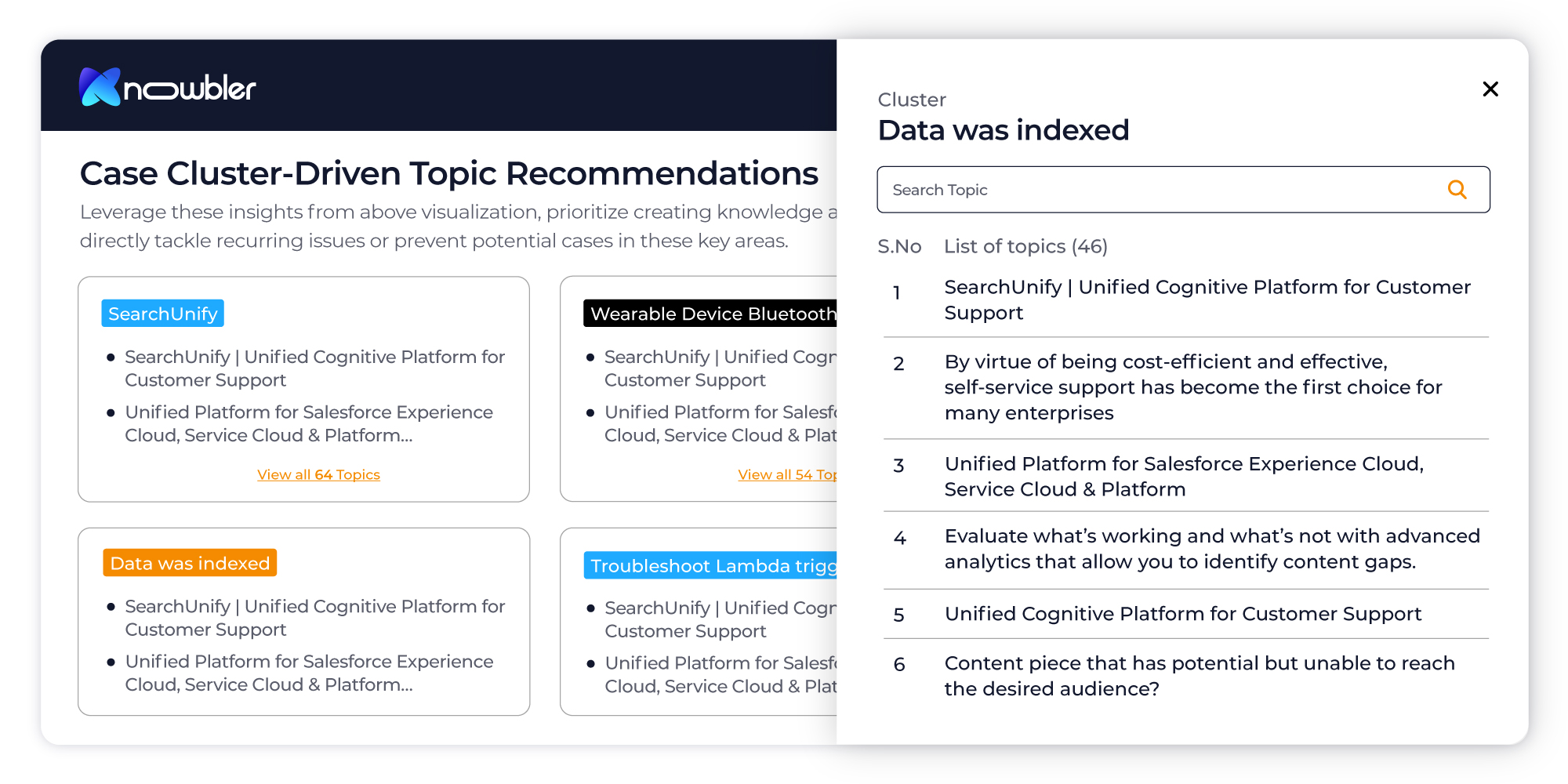This screenshot has width=1568, height=784.
Task: Open View all 64 Topics link
Action: tap(318, 475)
